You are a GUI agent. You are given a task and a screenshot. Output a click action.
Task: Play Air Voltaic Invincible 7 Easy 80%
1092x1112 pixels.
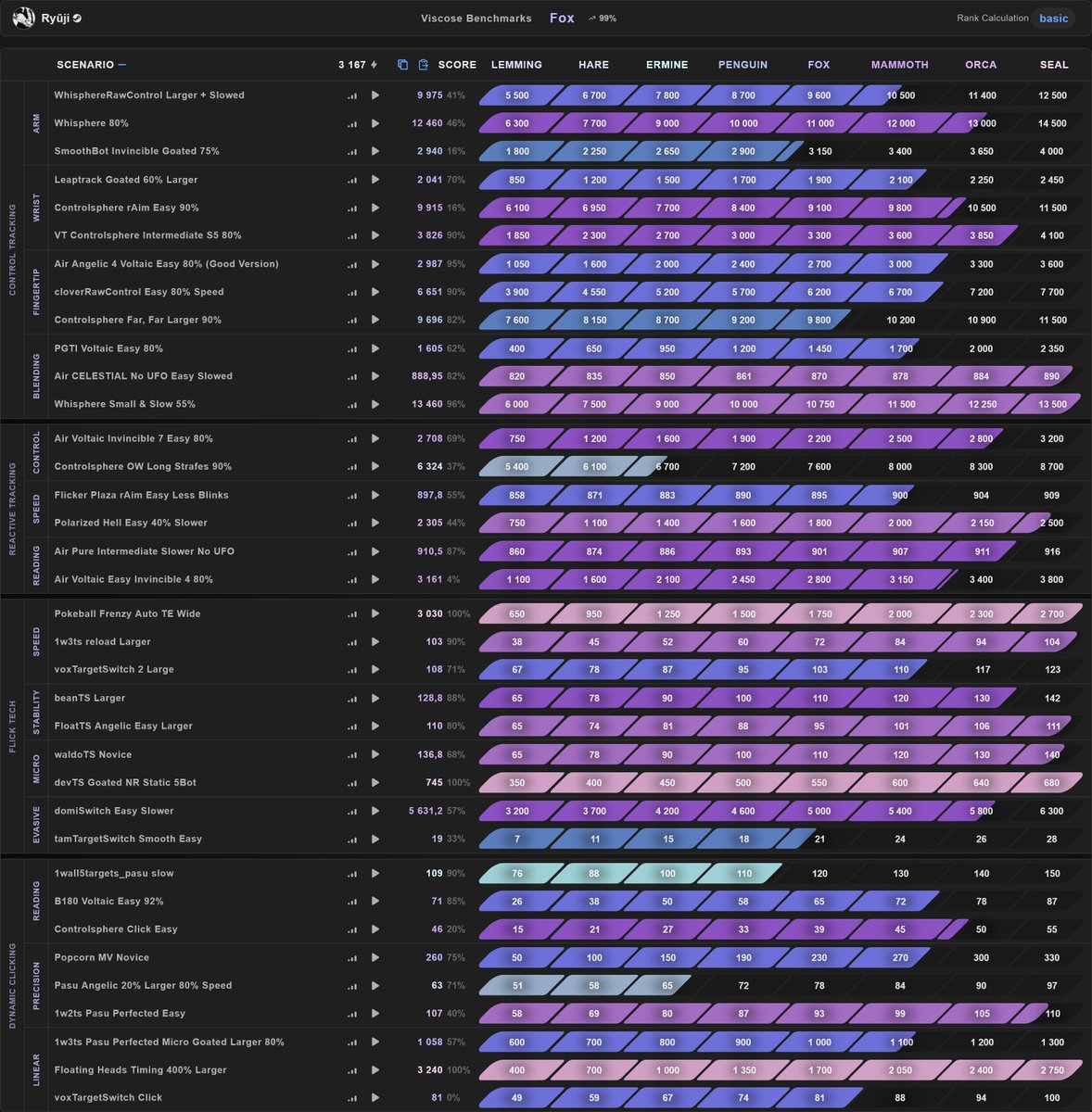pyautogui.click(x=375, y=438)
